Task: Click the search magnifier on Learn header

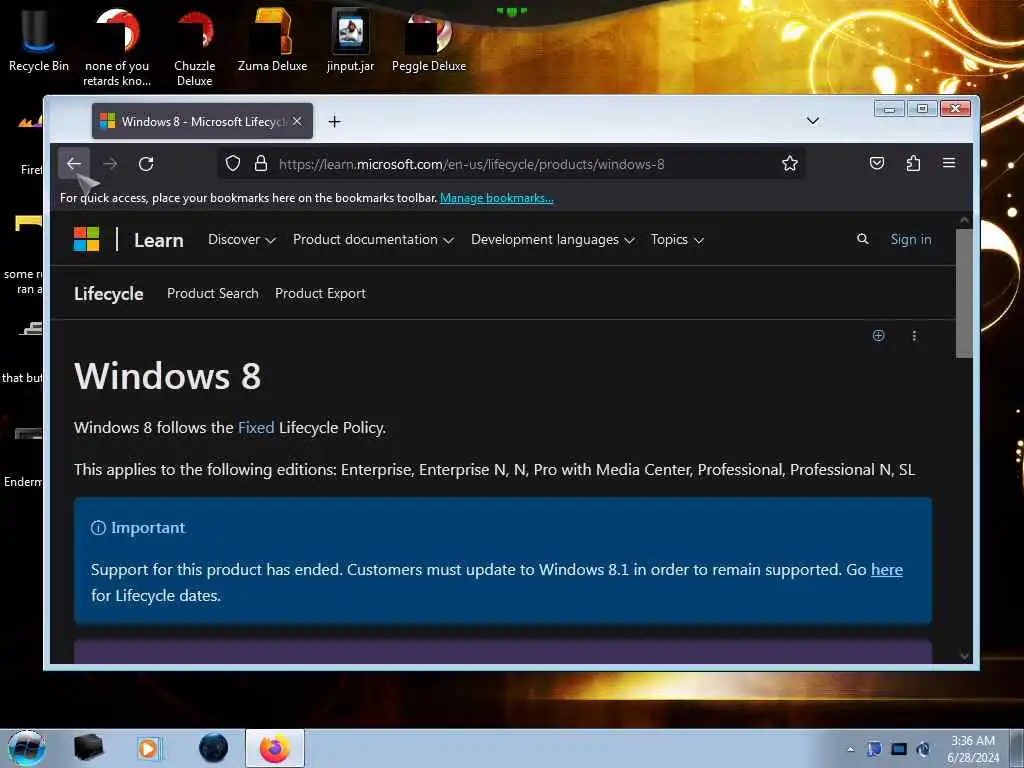Action: tap(863, 239)
